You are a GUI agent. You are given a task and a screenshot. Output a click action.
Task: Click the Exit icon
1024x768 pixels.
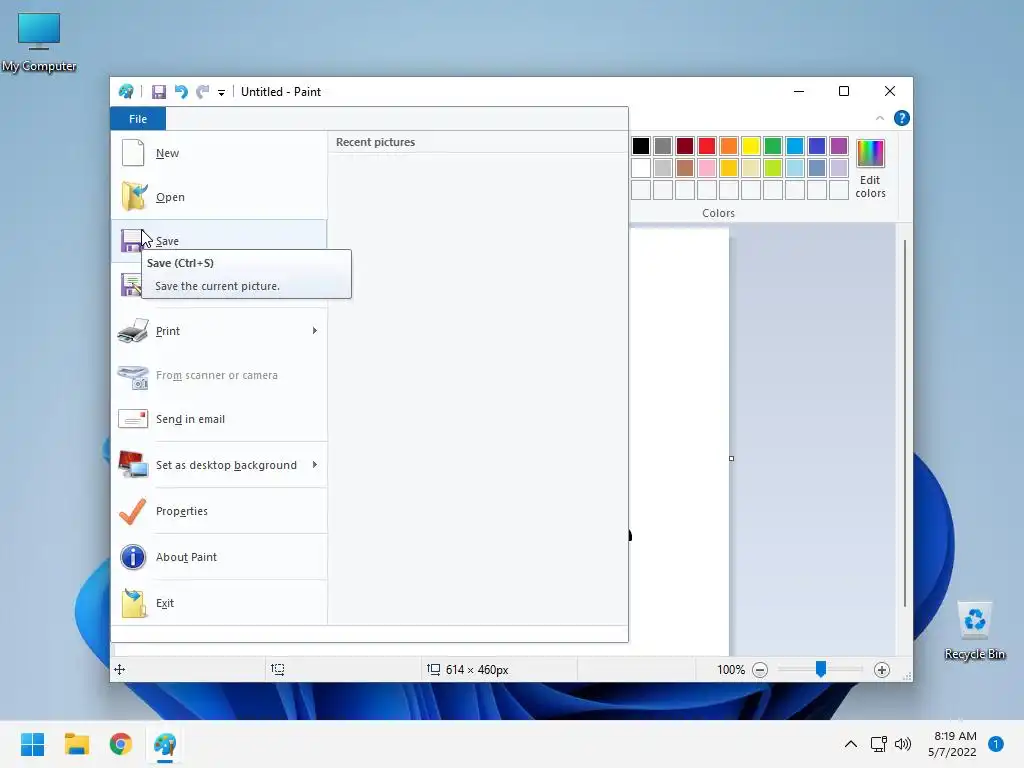tap(134, 603)
